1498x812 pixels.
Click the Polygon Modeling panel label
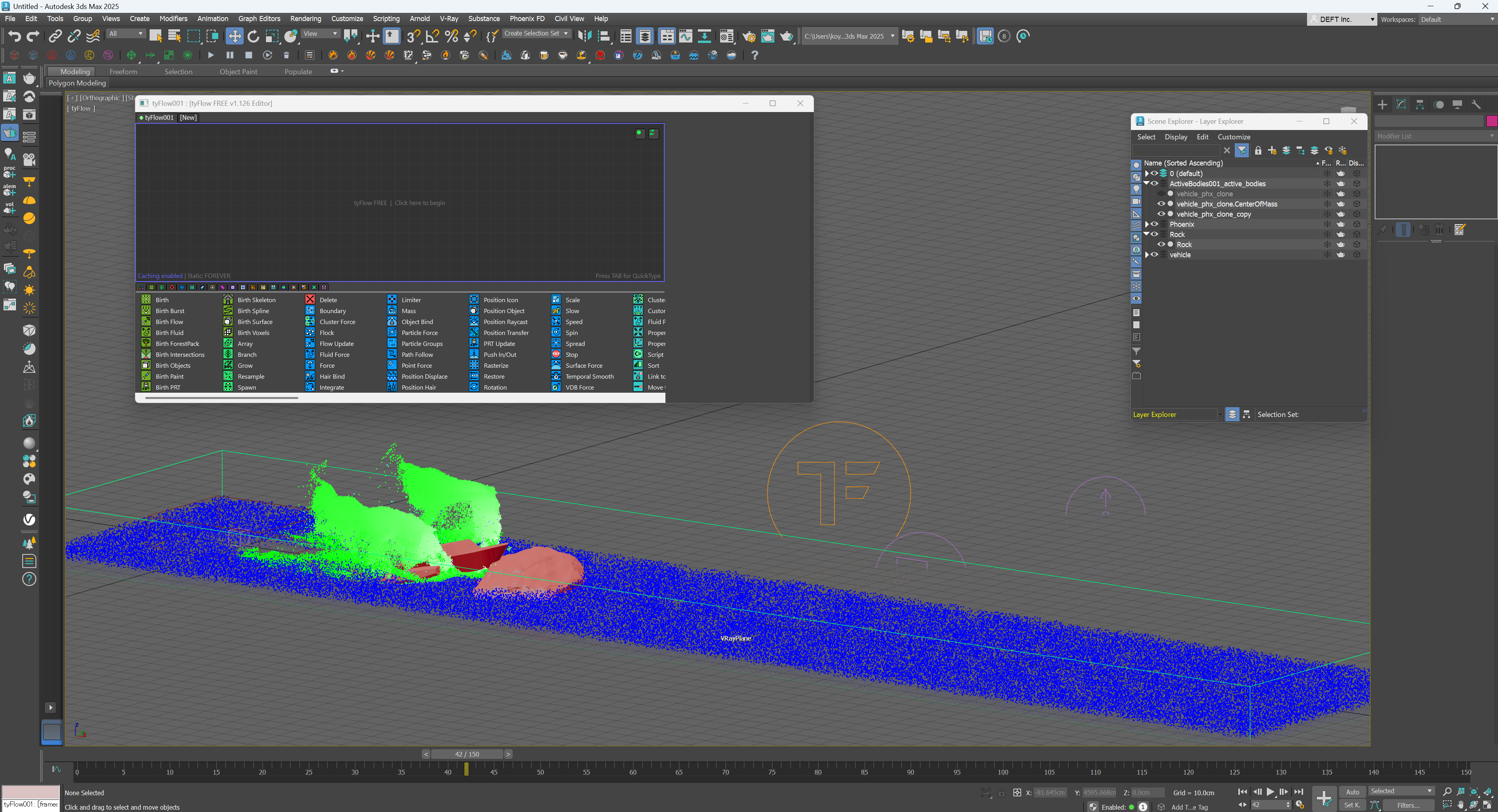pyautogui.click(x=77, y=83)
